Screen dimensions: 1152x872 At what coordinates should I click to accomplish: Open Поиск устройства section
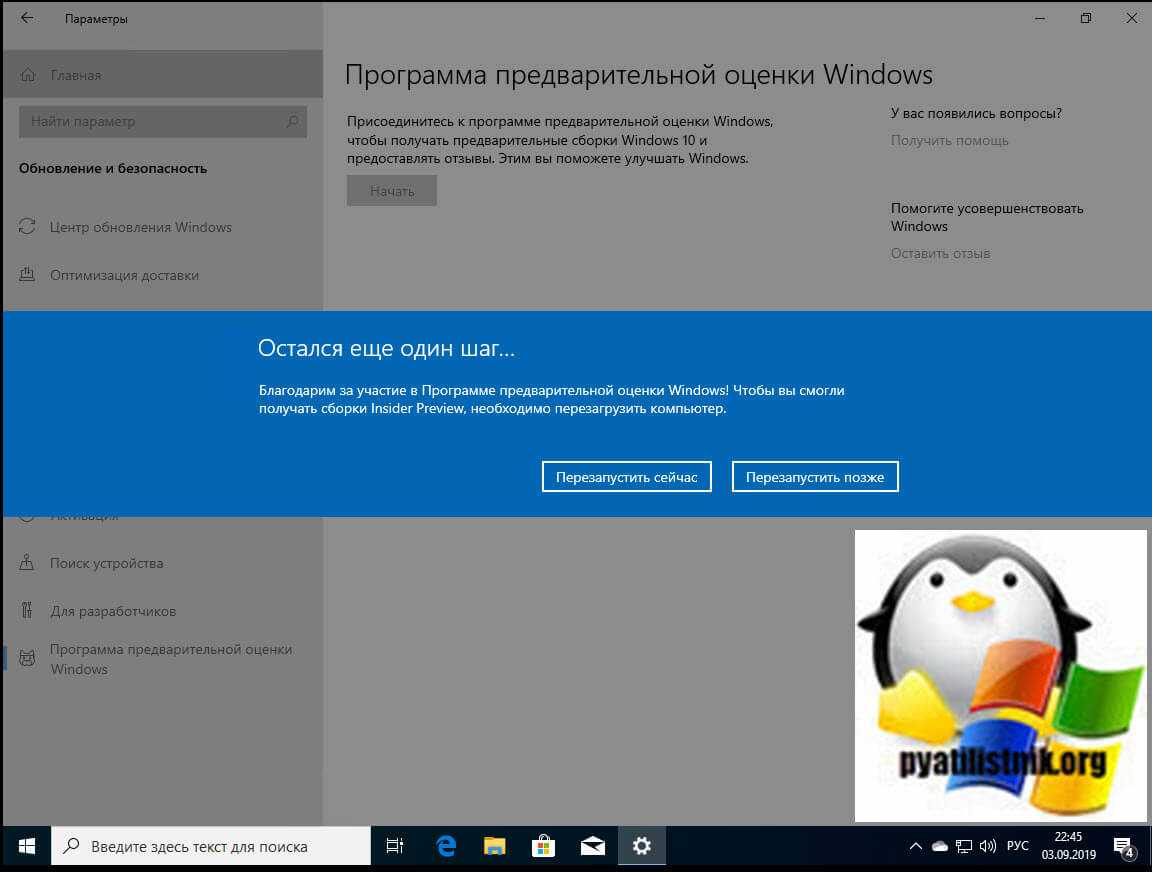(x=162, y=563)
